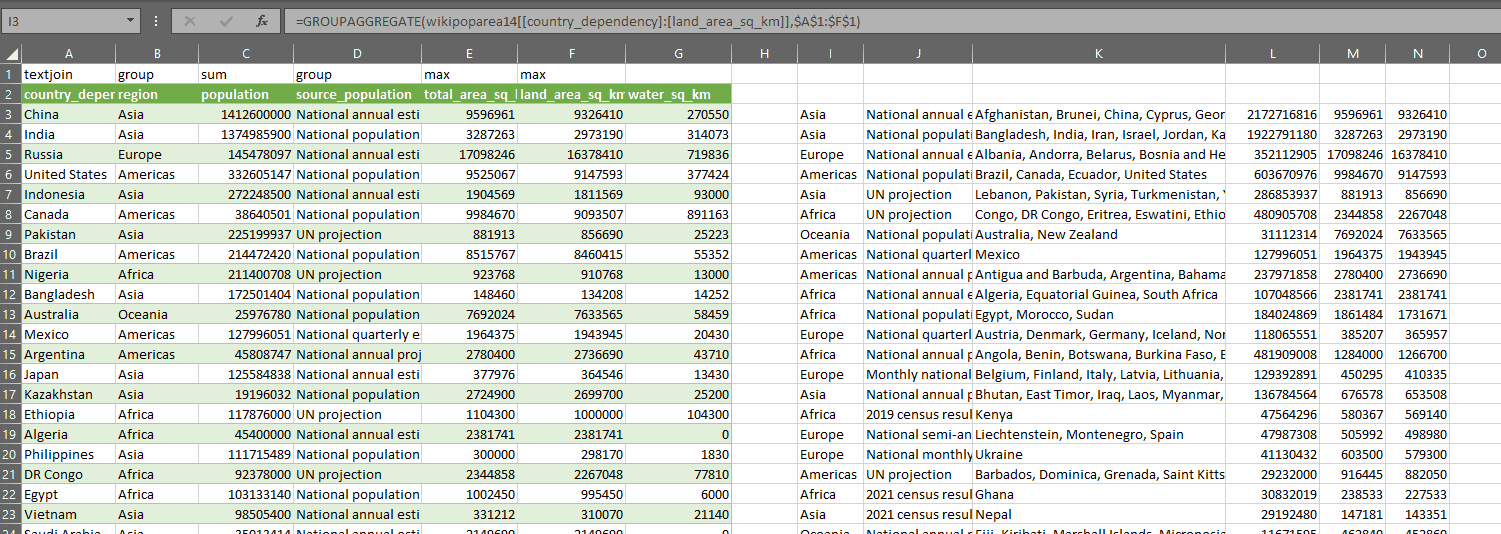Click the Nepal cell in column K
Screen dimensions: 1501x534
(1099, 514)
